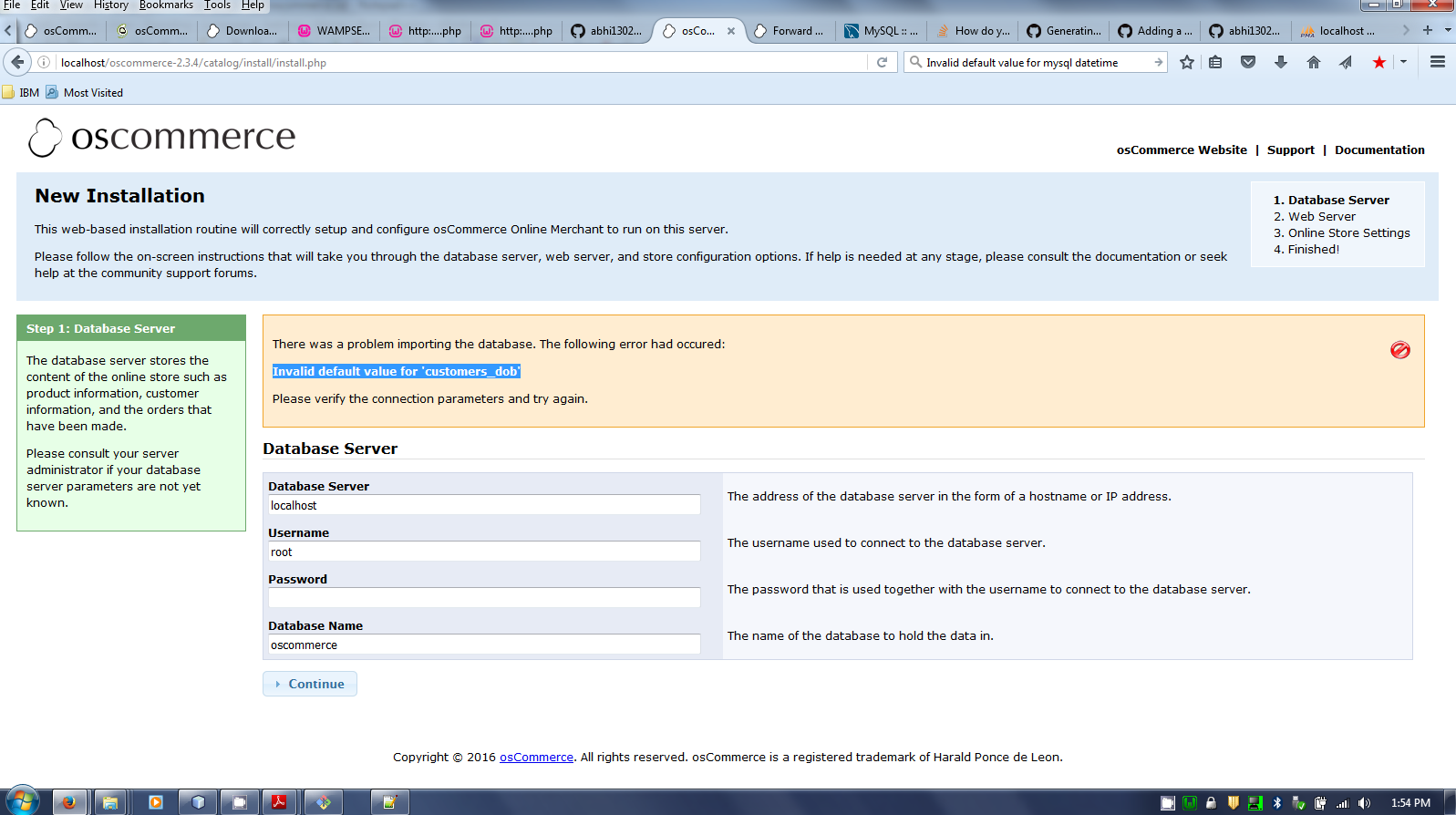Switch to the Forward ... tab
The height and width of the screenshot is (815, 1456).
pyautogui.click(x=790, y=31)
